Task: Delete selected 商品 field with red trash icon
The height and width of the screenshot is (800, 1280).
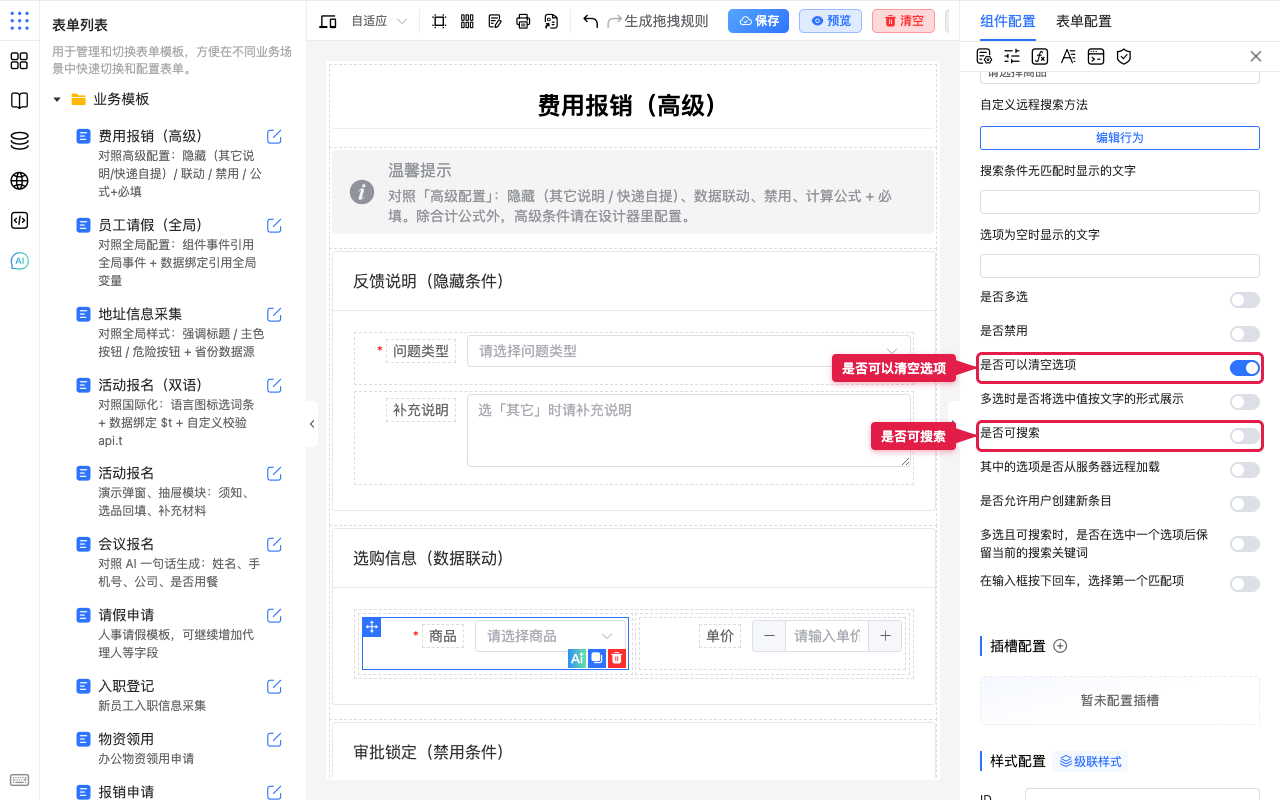Action: coord(617,658)
